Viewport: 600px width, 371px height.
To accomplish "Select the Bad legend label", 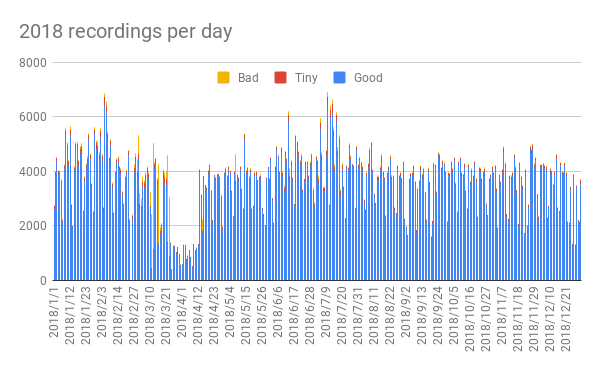I will (248, 78).
